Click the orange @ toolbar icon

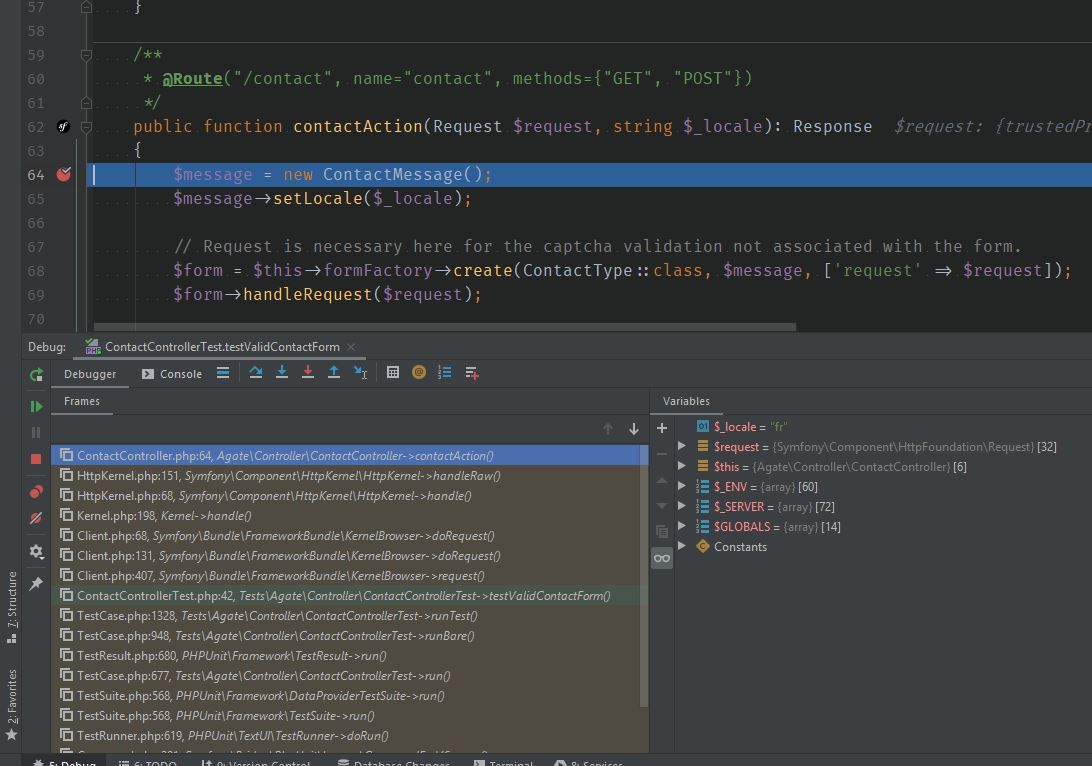click(419, 373)
